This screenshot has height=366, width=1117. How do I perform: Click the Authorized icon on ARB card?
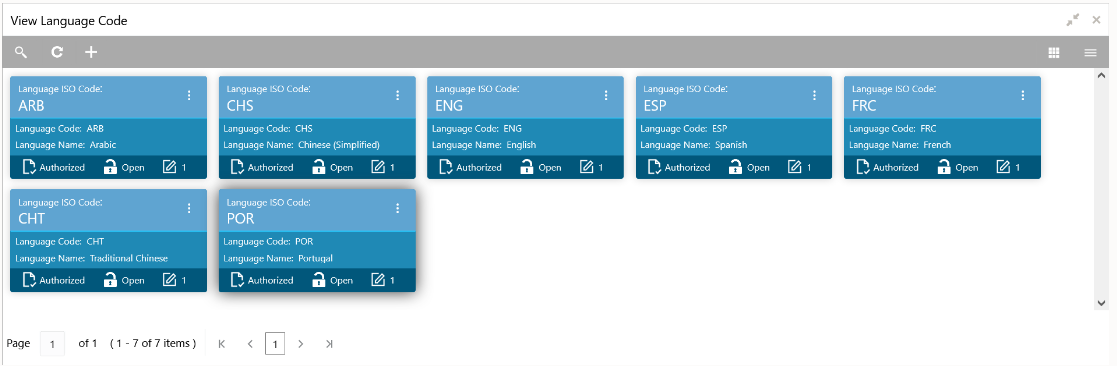point(30,167)
